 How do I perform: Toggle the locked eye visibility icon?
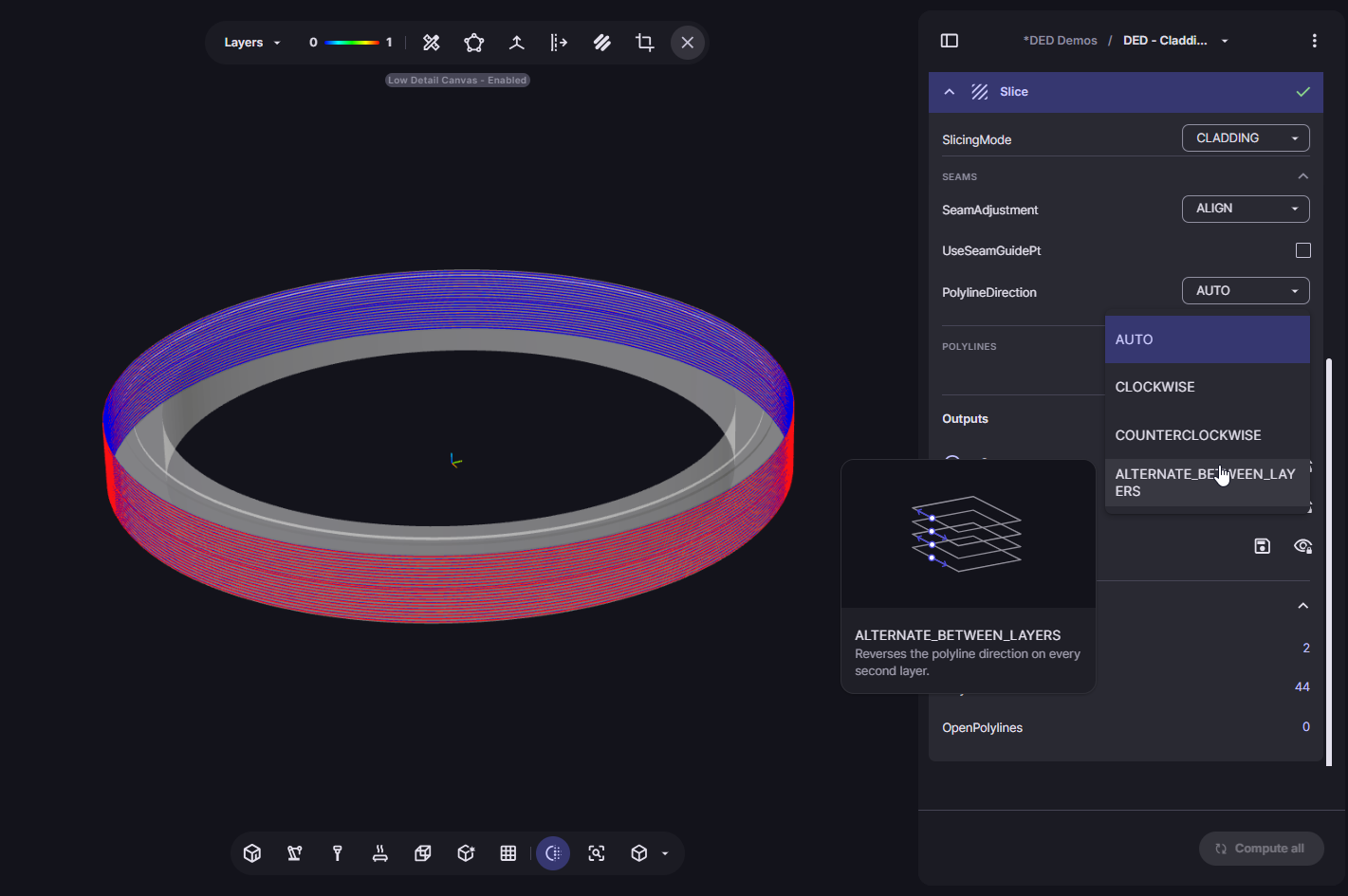coord(1302,546)
